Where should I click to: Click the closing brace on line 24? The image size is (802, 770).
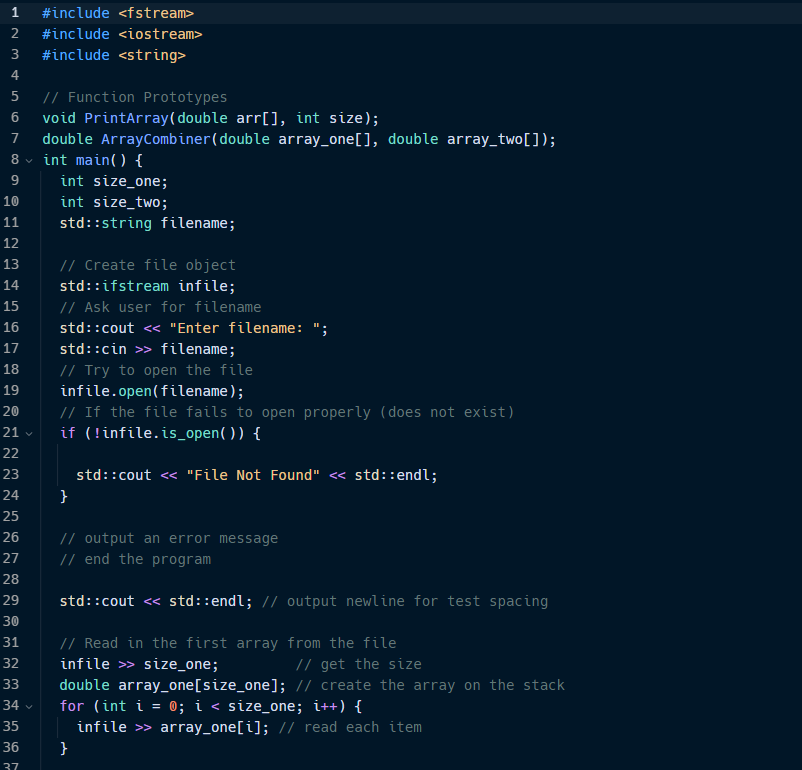[64, 496]
